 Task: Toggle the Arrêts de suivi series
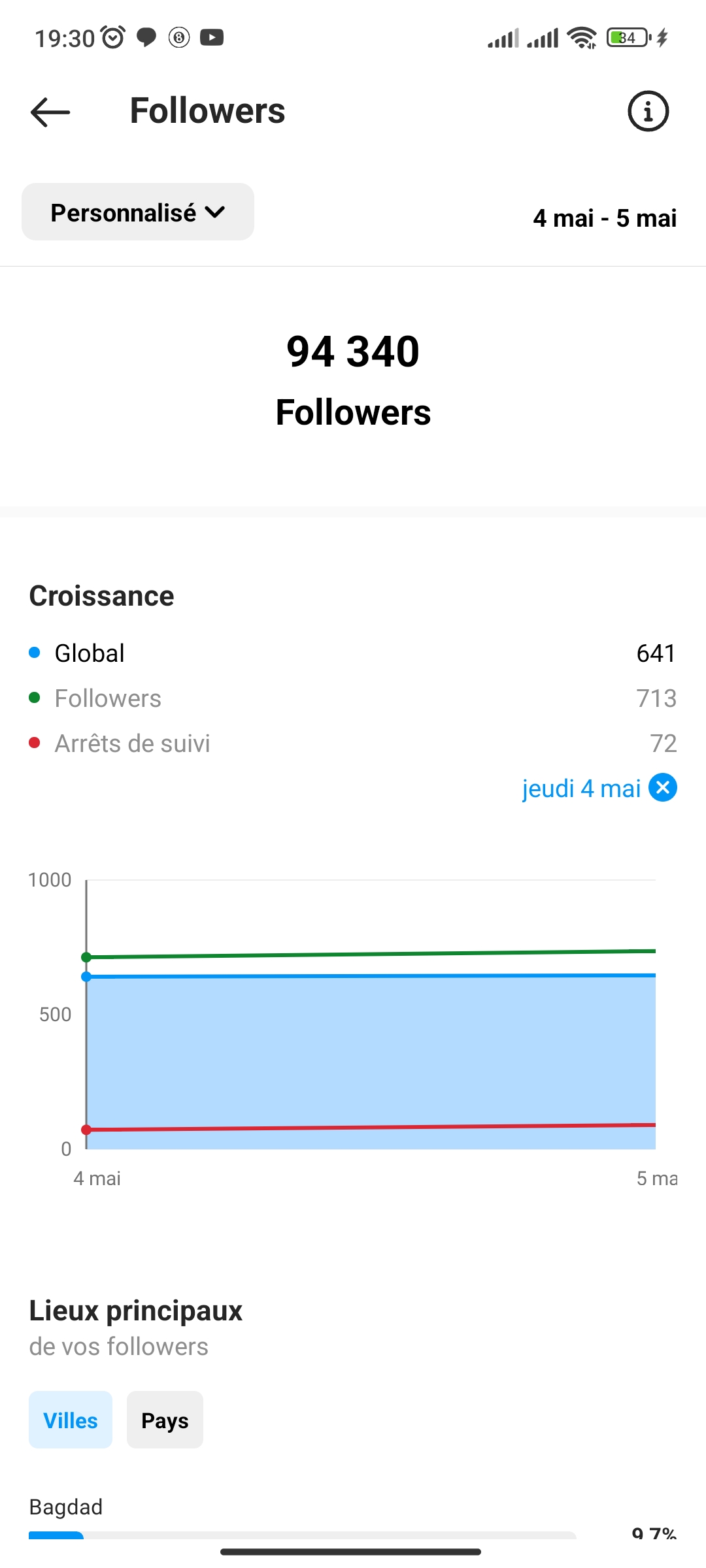click(x=132, y=743)
